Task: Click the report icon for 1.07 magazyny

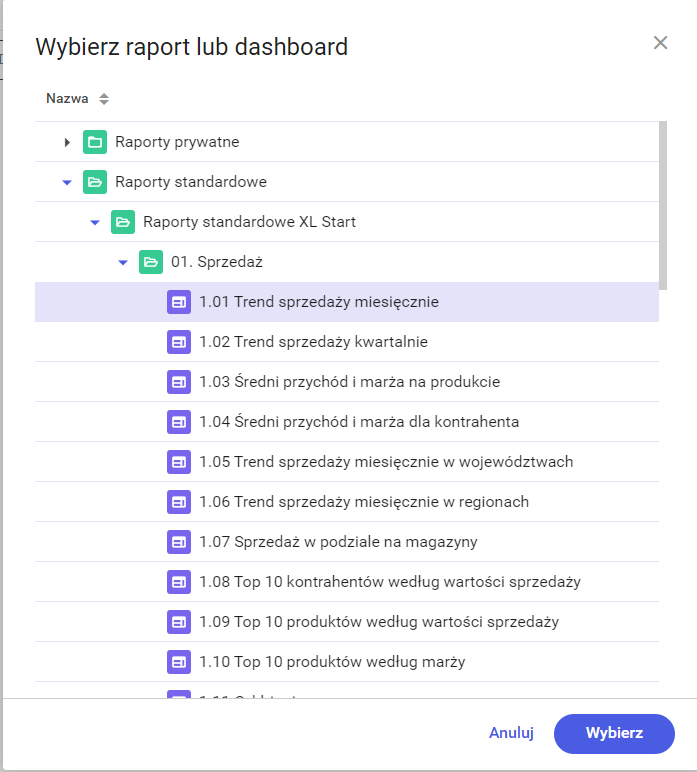Action: point(179,542)
